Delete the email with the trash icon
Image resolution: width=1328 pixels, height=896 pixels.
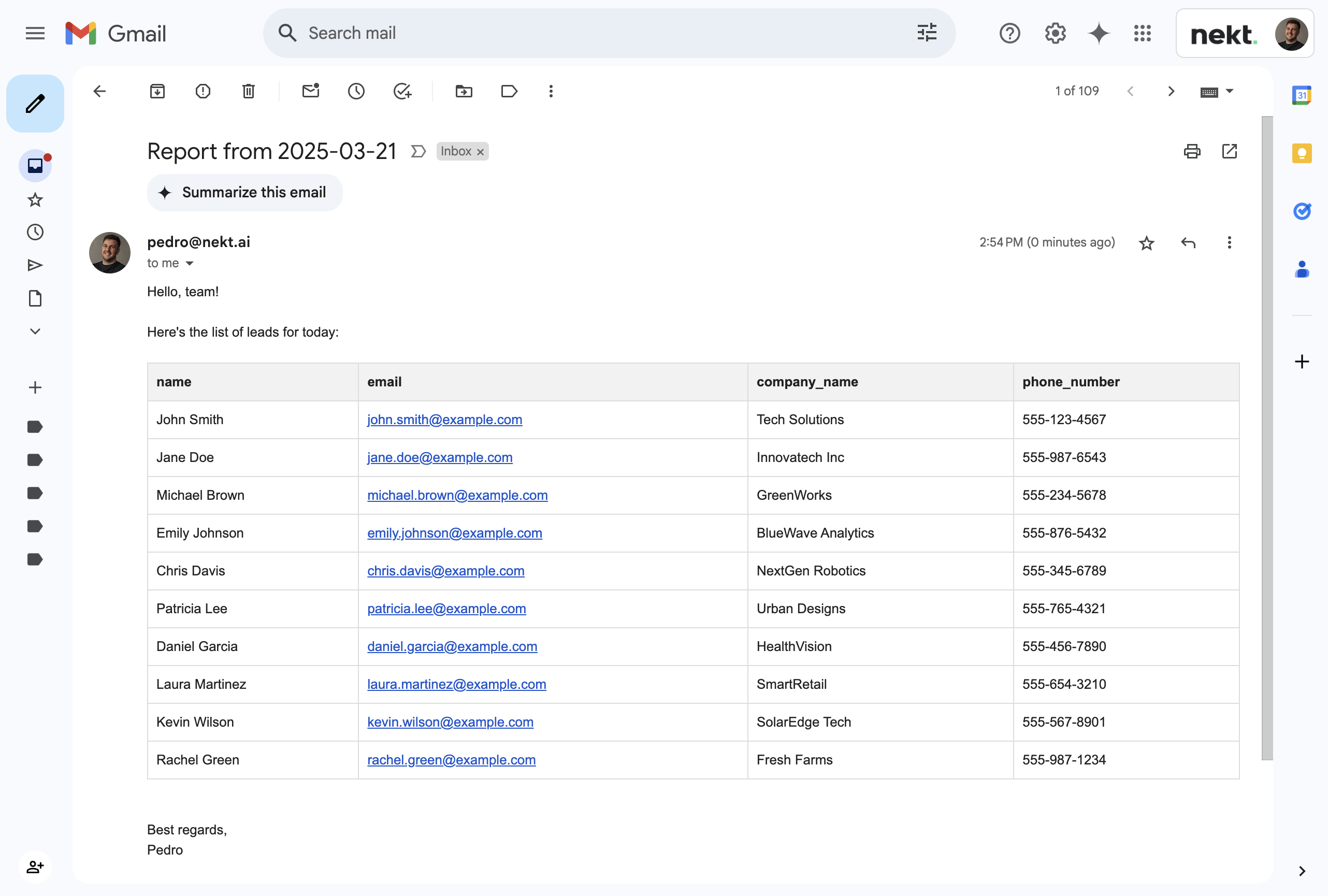[x=249, y=92]
